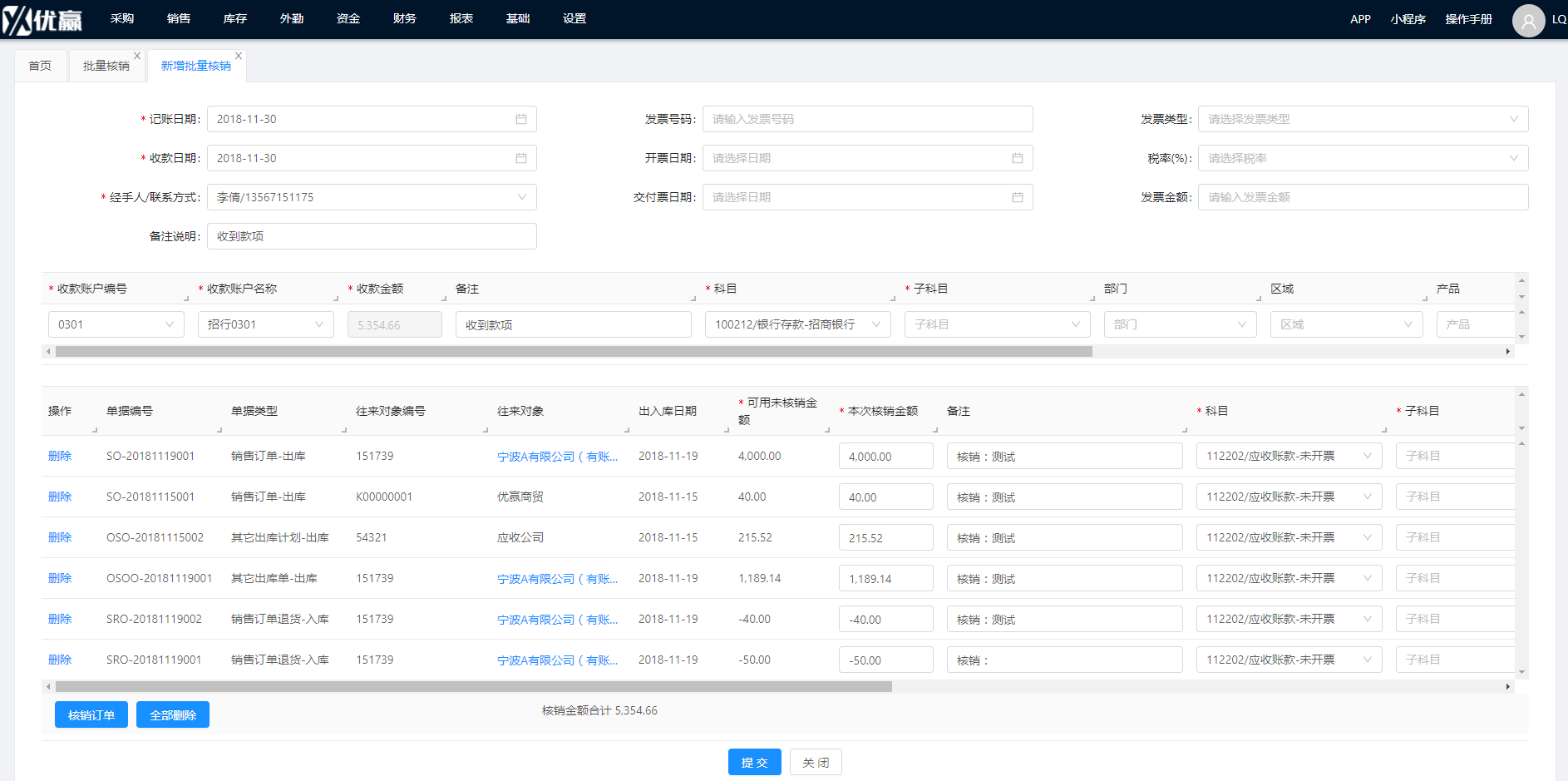Click 备注 field in receipt account row
The width and height of the screenshot is (1568, 781).
click(574, 324)
